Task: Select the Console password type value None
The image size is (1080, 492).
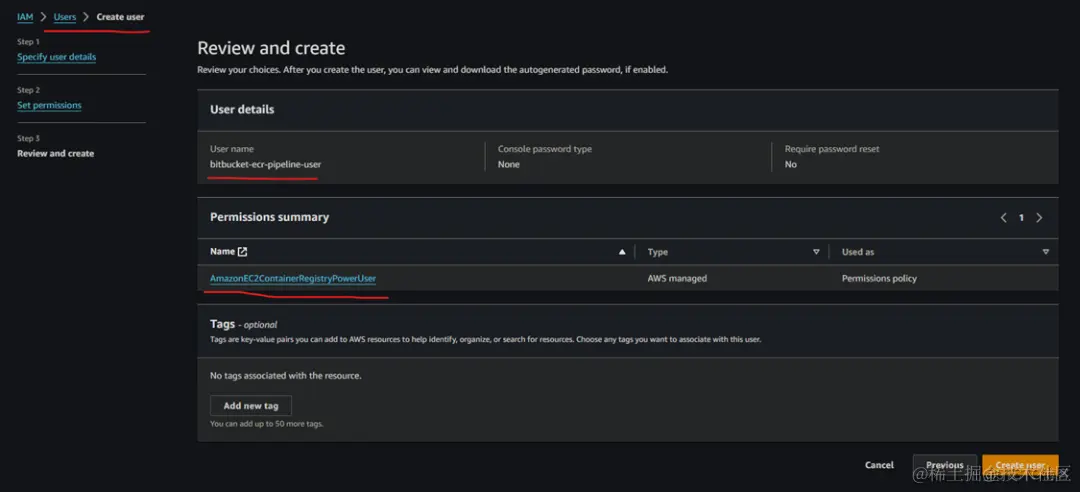Action: tap(508, 165)
